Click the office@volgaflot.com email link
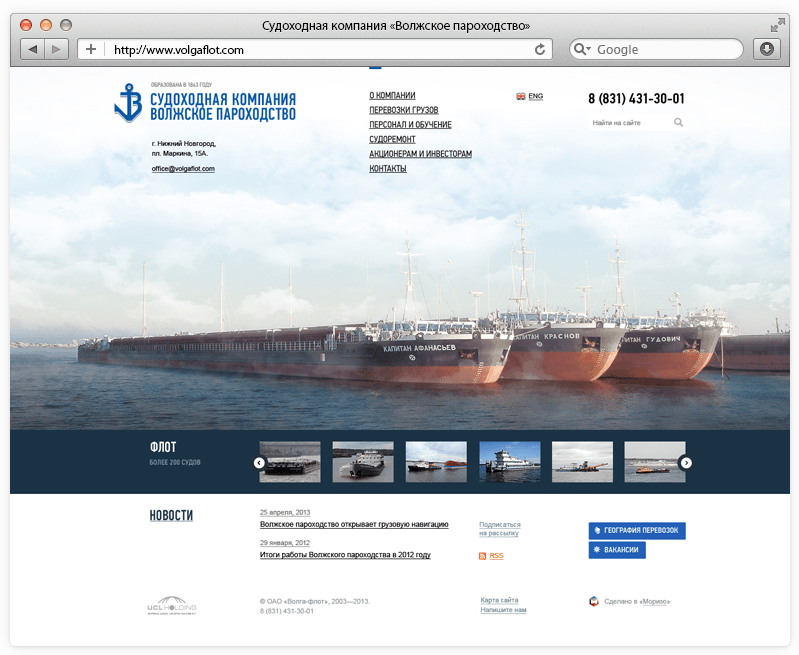Screen dimensions: 799x655 coord(183,169)
